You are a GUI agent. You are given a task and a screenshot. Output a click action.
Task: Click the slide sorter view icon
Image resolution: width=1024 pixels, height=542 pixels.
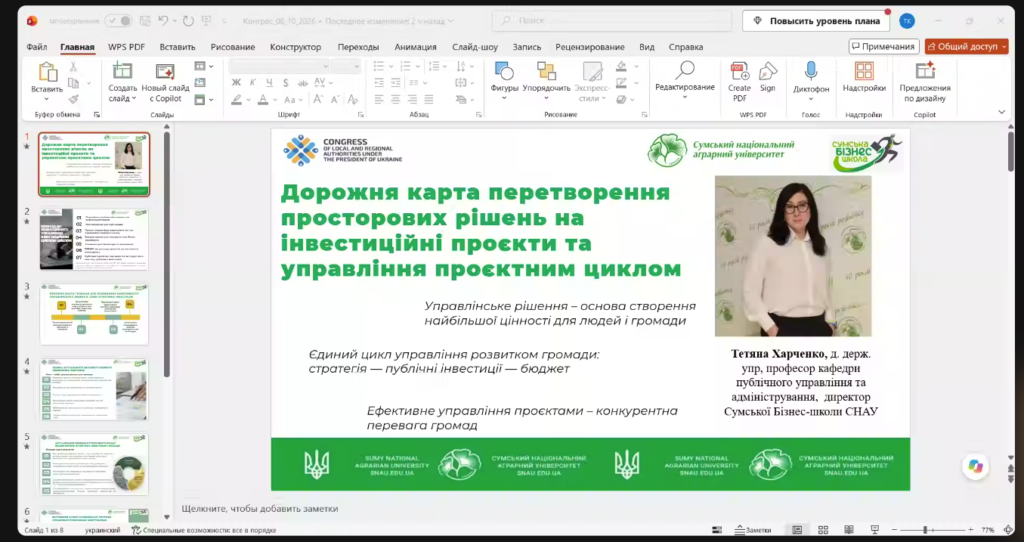click(x=823, y=530)
